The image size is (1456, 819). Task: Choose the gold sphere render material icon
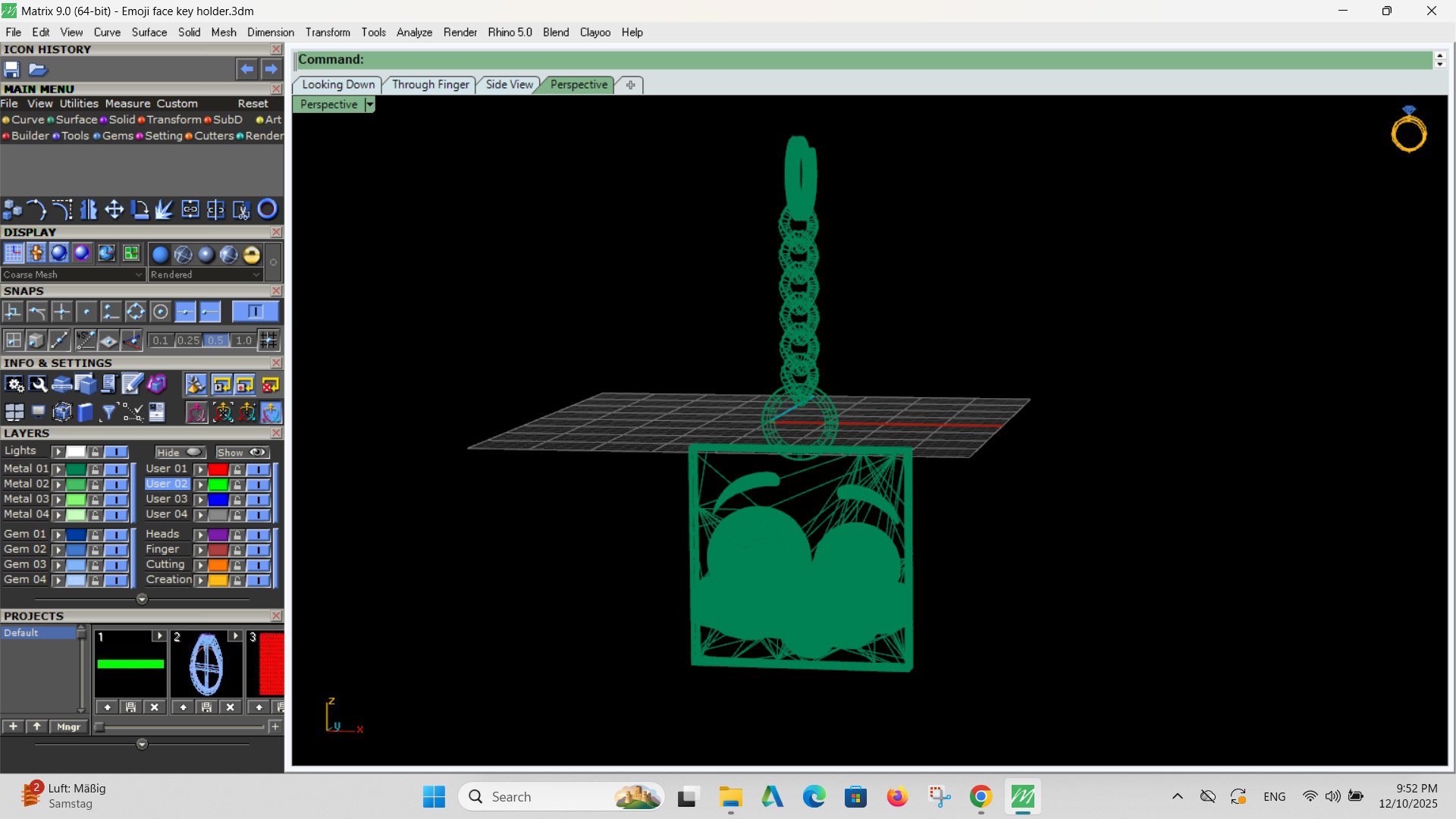tap(252, 255)
